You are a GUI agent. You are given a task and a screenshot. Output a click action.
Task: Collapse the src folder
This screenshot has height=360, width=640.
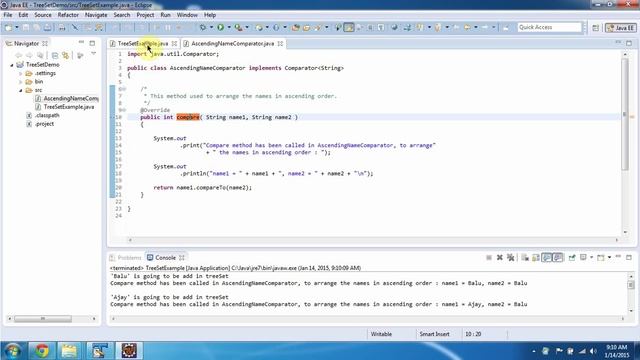coord(20,90)
